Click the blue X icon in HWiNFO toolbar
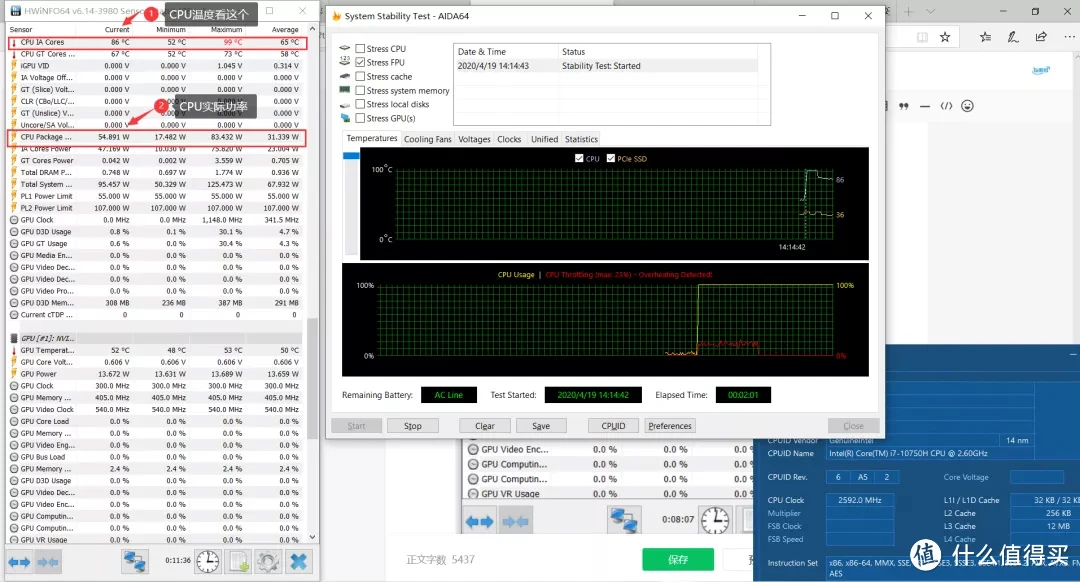1080x582 pixels. pyautogui.click(x=299, y=562)
